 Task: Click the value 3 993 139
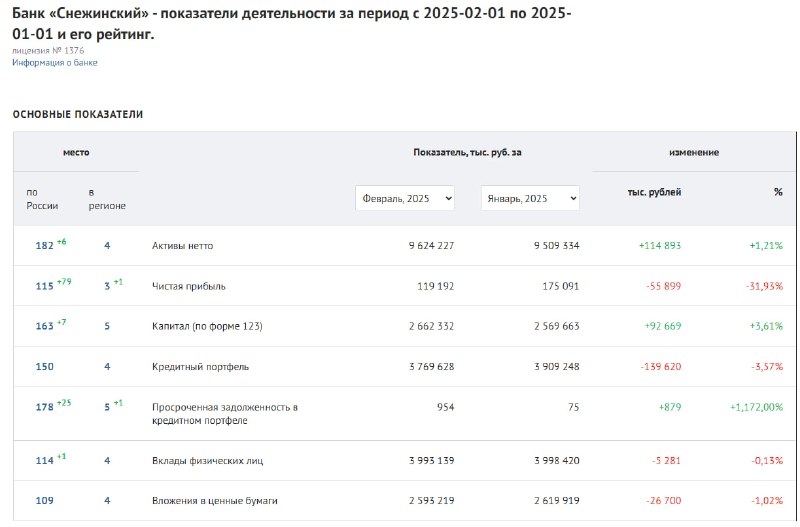(x=431, y=461)
